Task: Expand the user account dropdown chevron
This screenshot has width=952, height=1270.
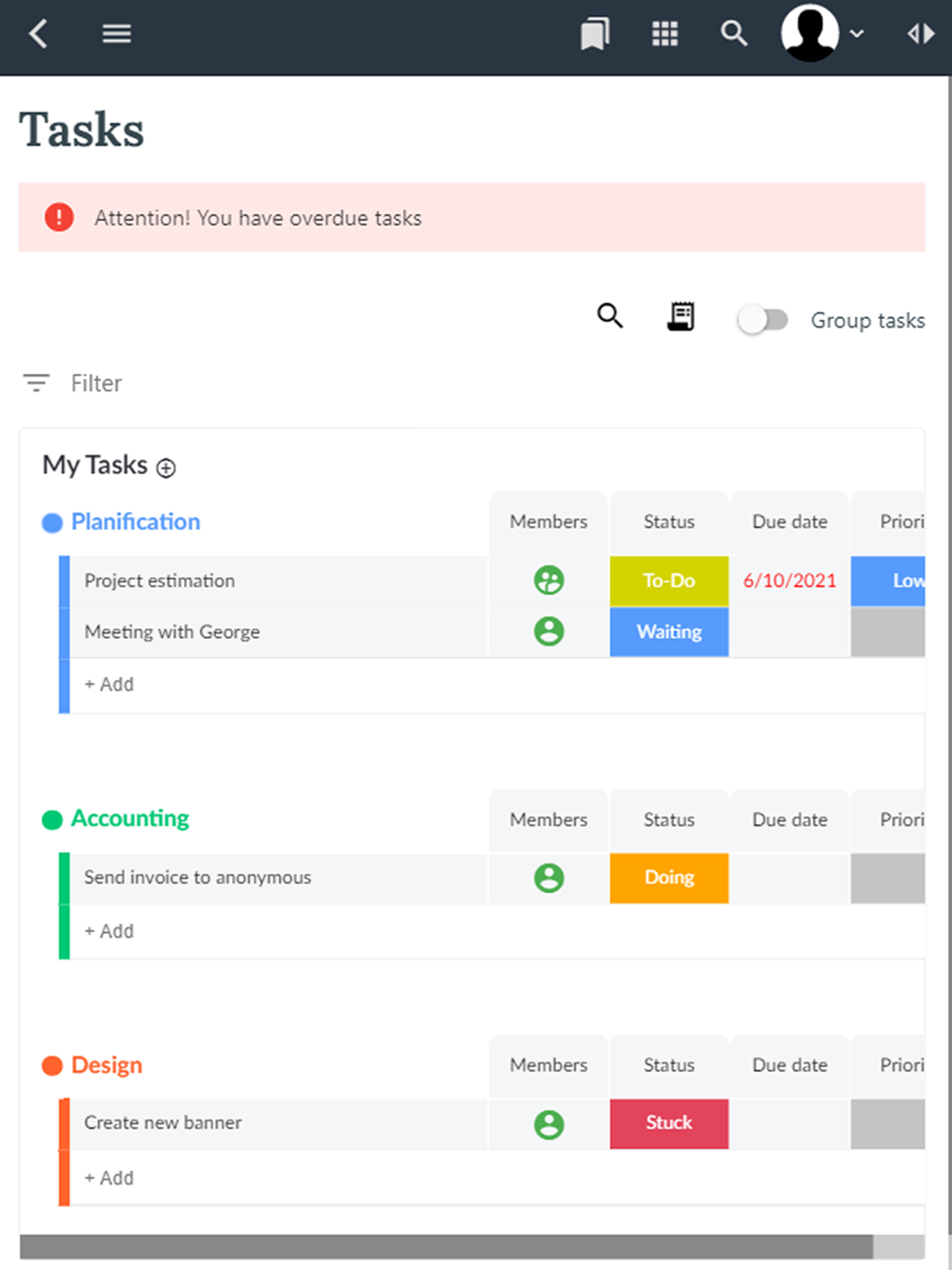Action: pos(857,34)
